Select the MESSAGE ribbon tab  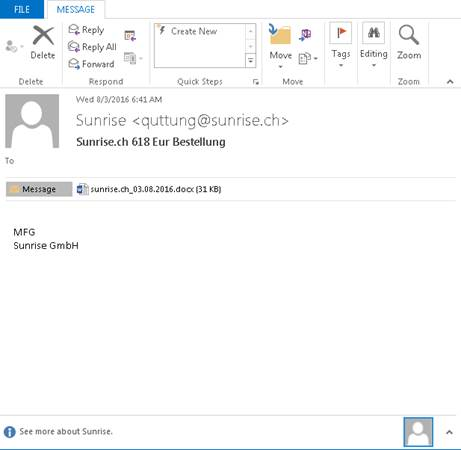76,10
